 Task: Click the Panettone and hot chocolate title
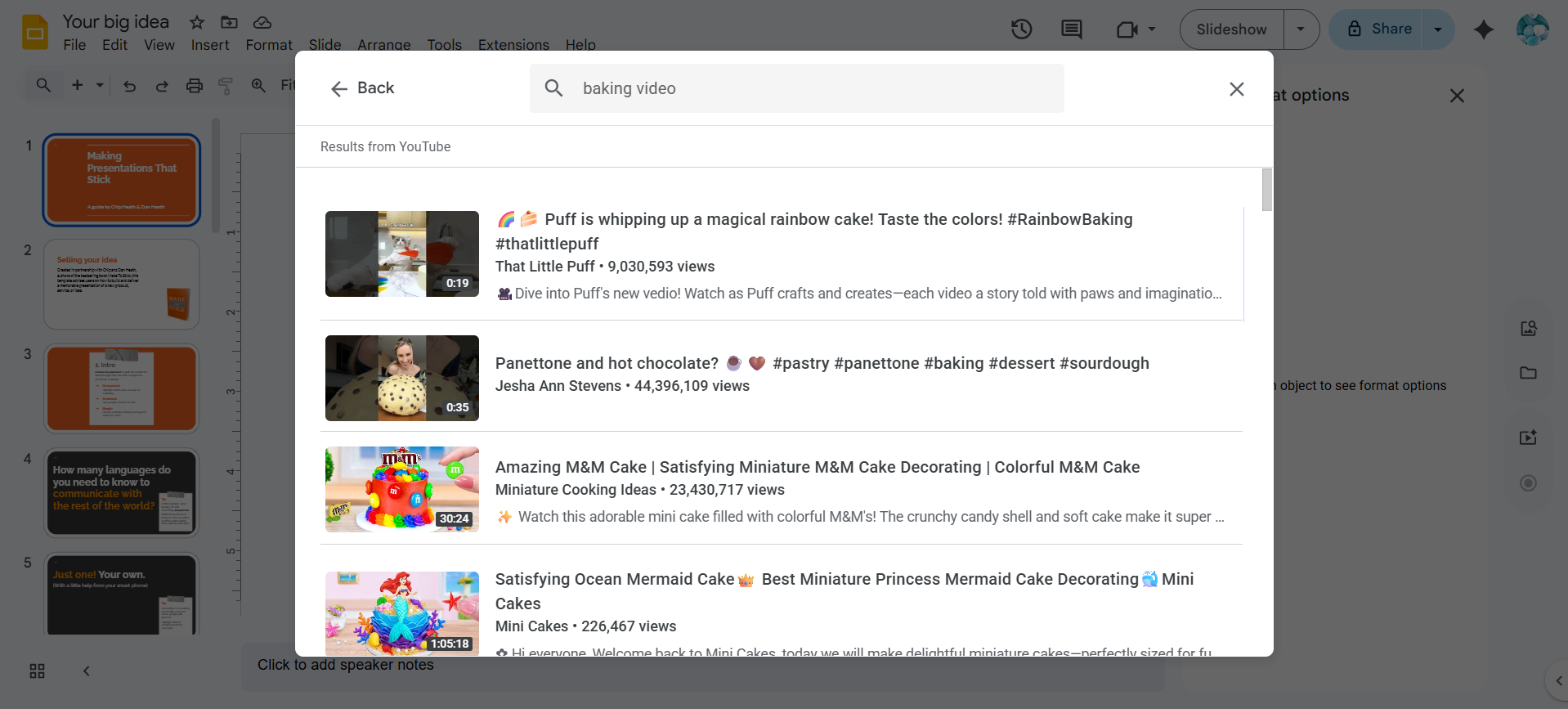822,363
